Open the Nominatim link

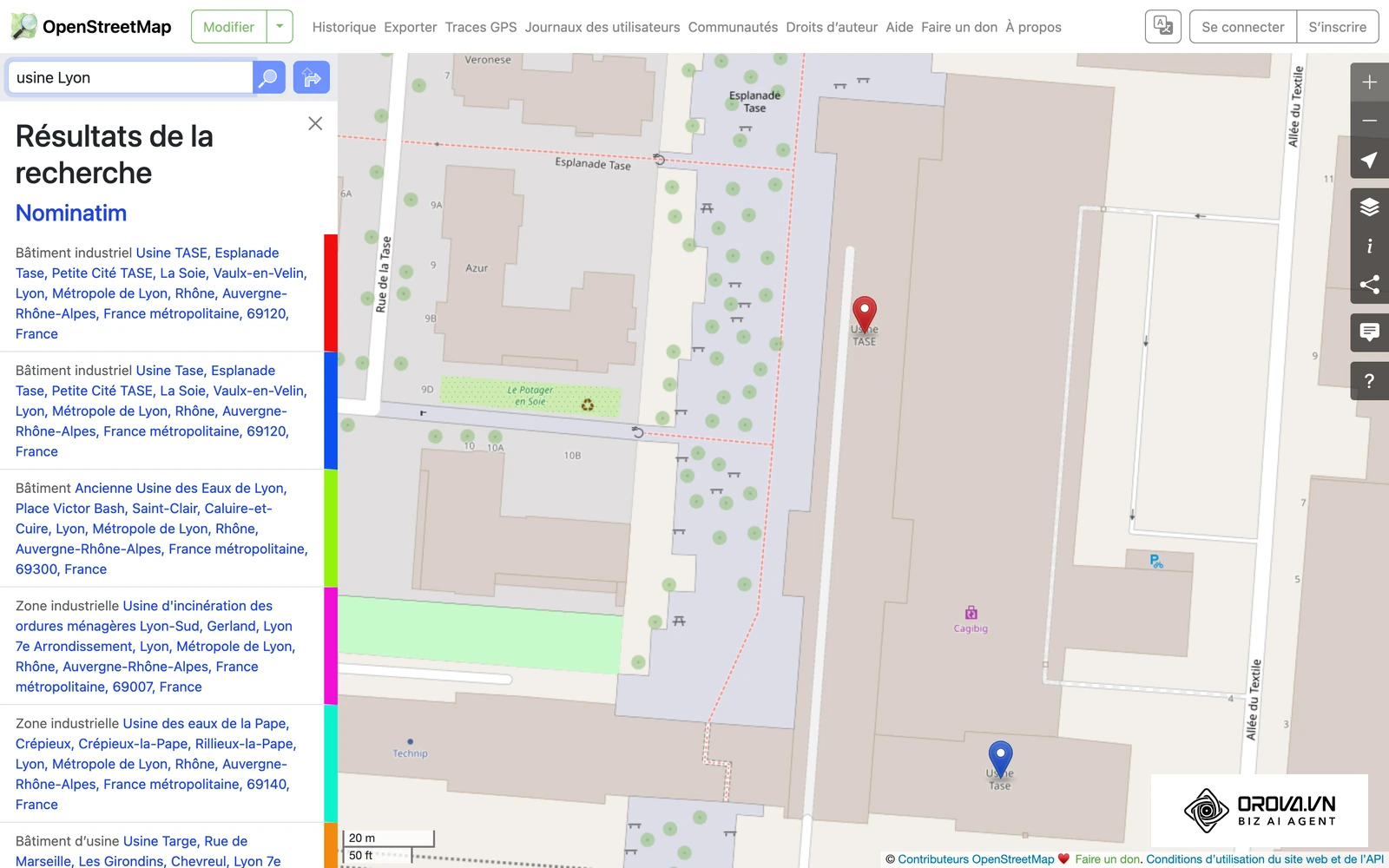tap(71, 213)
